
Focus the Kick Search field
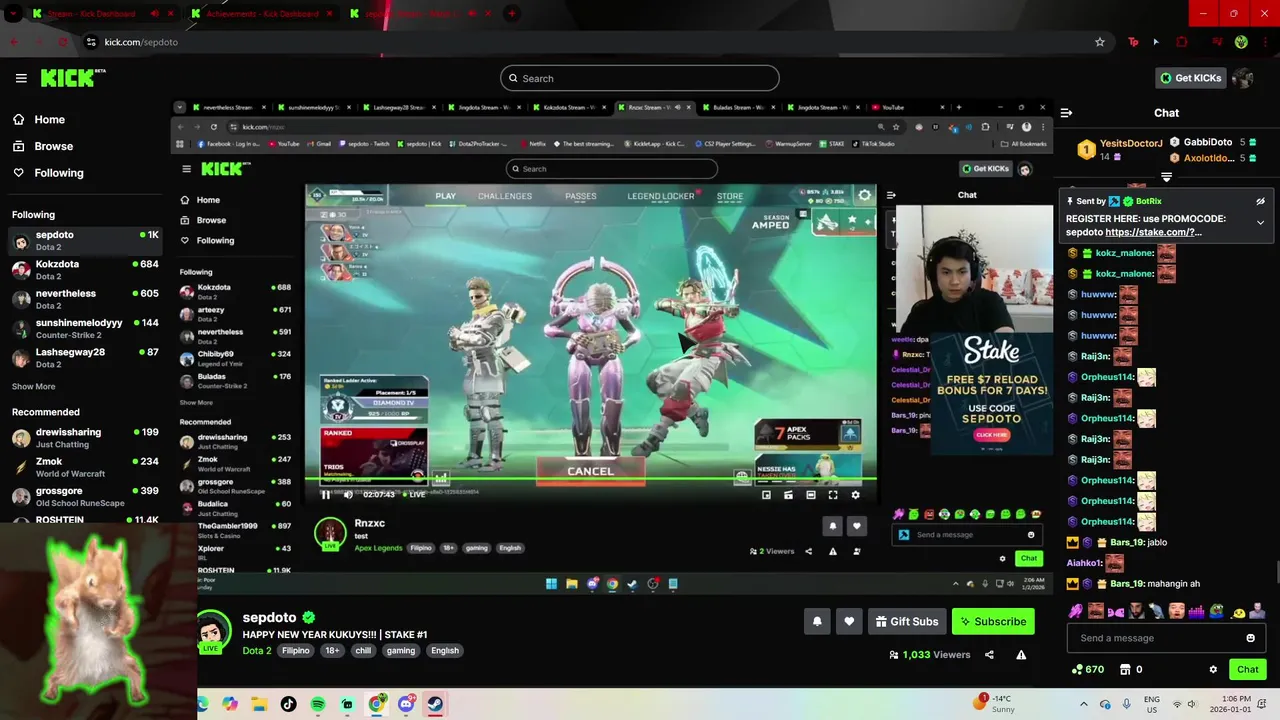640,78
